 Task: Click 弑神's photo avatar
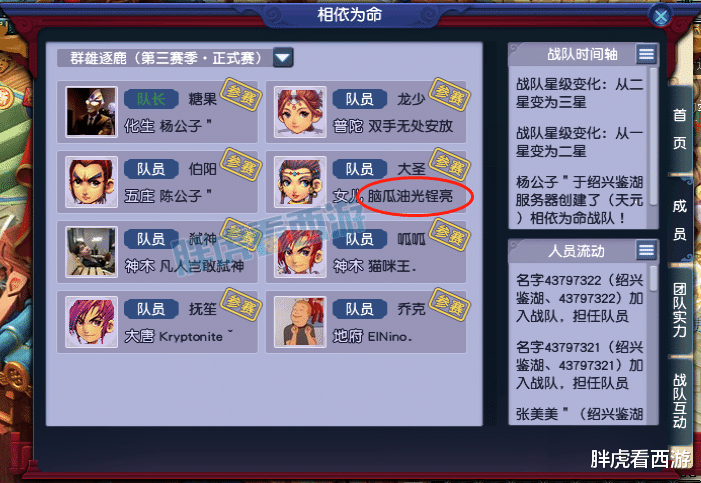click(x=91, y=252)
